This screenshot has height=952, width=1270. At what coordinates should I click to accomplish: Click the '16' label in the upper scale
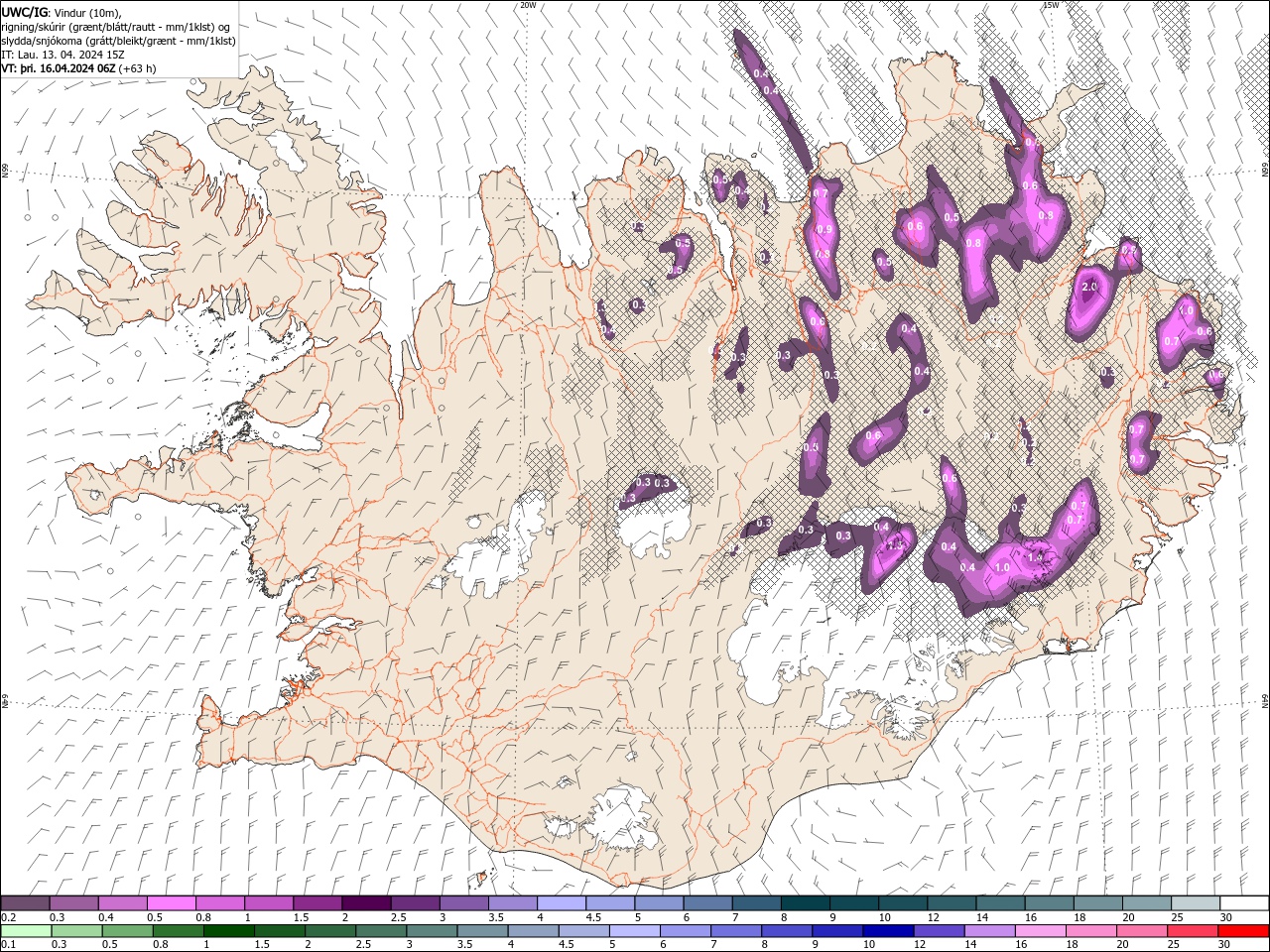1030,917
